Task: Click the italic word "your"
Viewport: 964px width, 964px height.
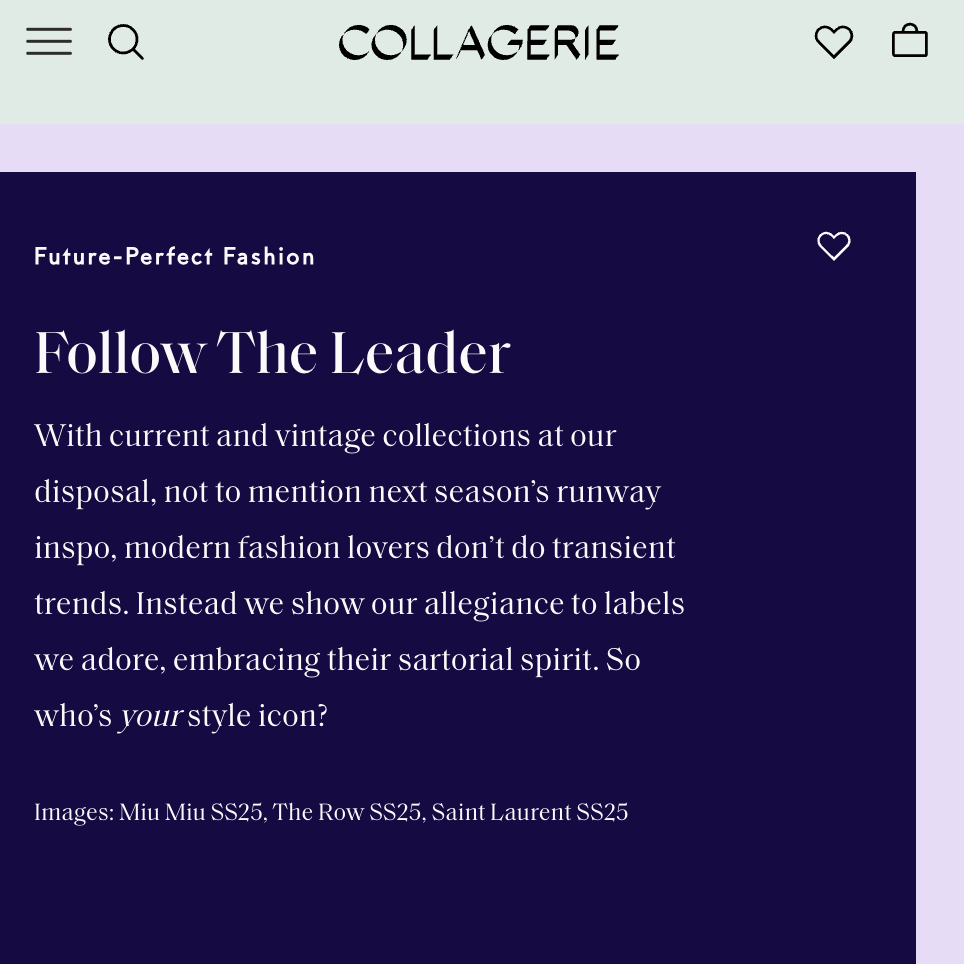Action: [150, 716]
